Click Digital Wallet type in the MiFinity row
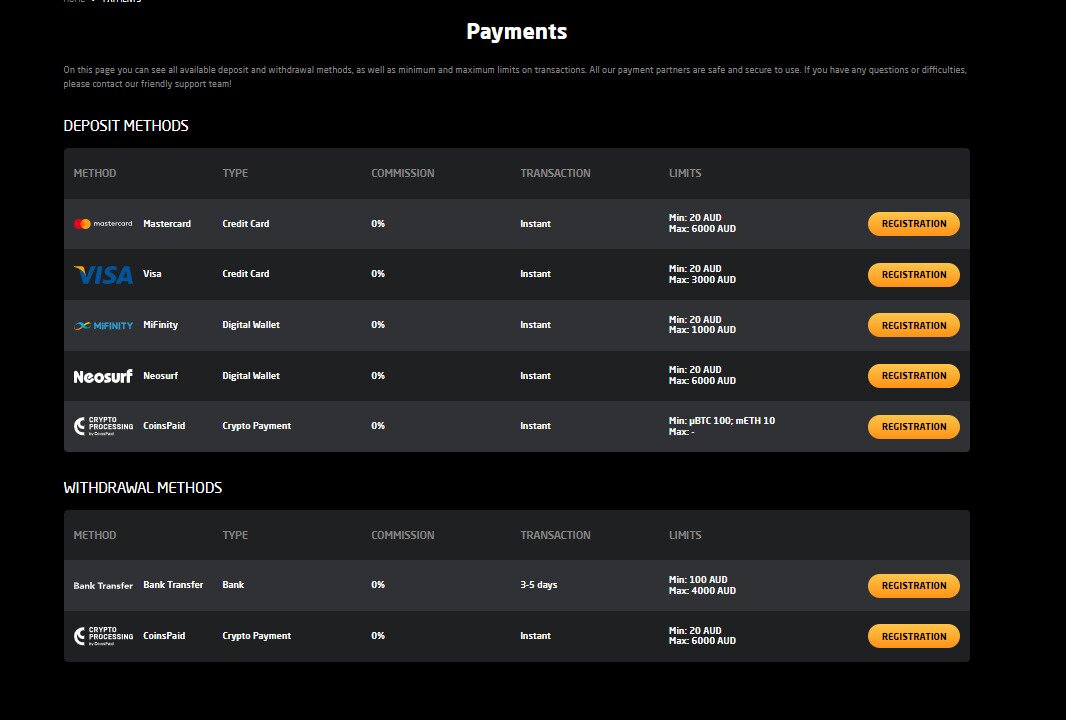This screenshot has height=720, width=1066. (x=251, y=325)
